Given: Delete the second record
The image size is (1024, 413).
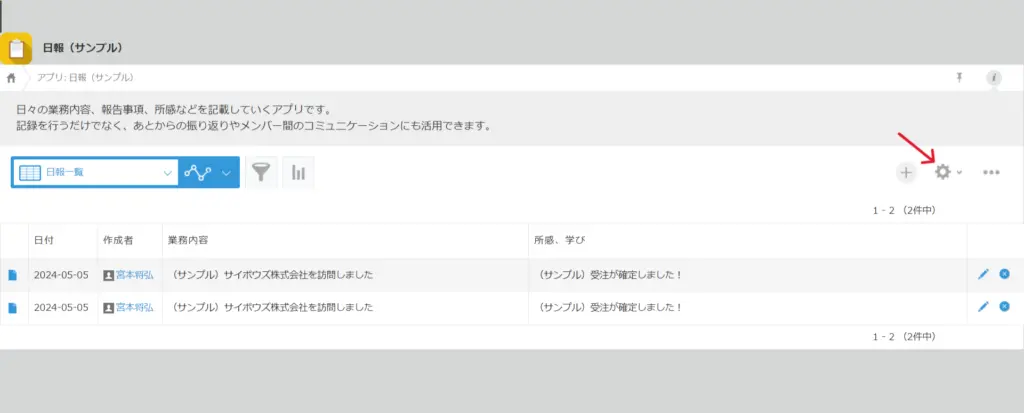Looking at the screenshot, I should pyautogui.click(x=1004, y=307).
